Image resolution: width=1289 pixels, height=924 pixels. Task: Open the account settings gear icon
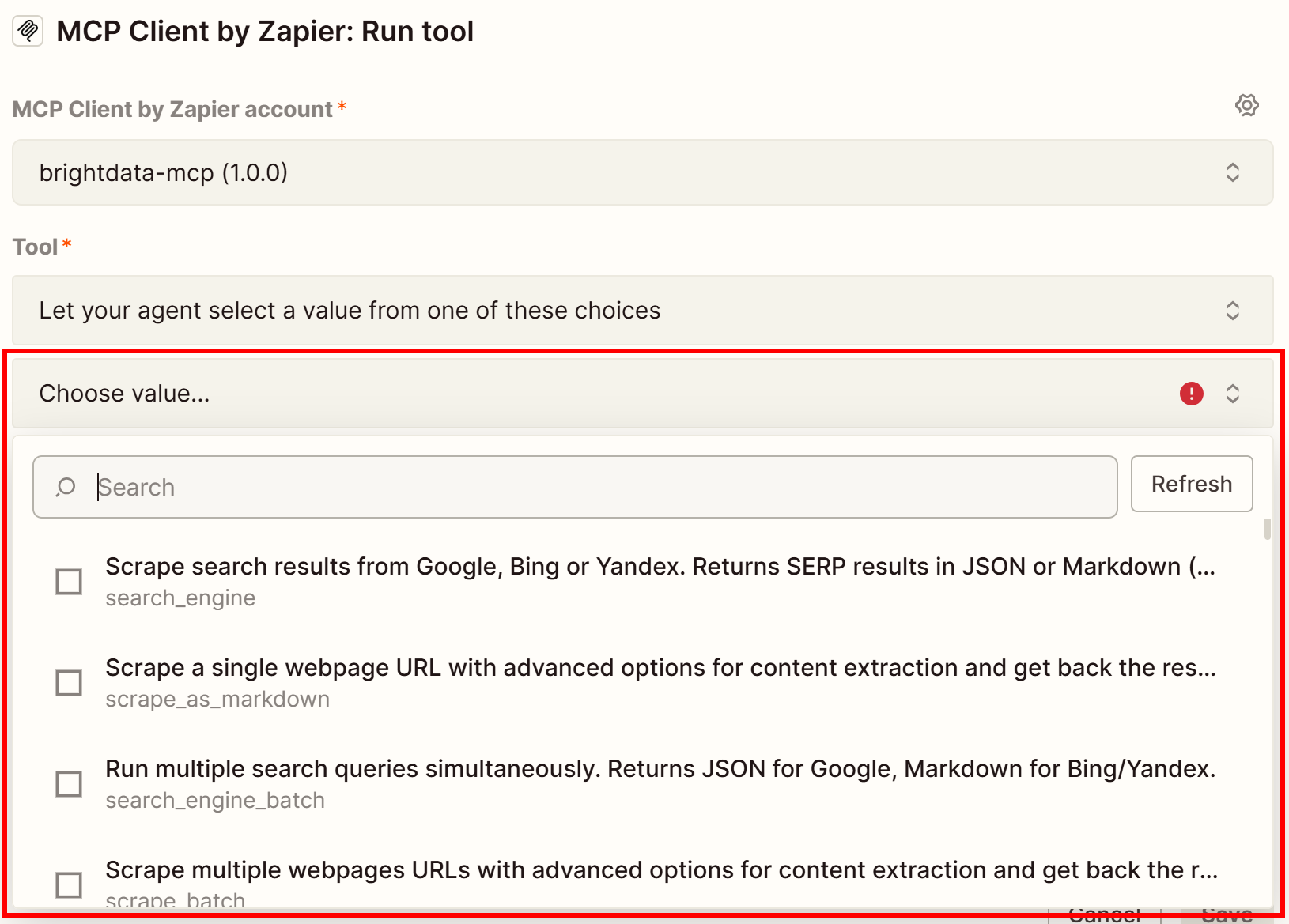[x=1246, y=105]
